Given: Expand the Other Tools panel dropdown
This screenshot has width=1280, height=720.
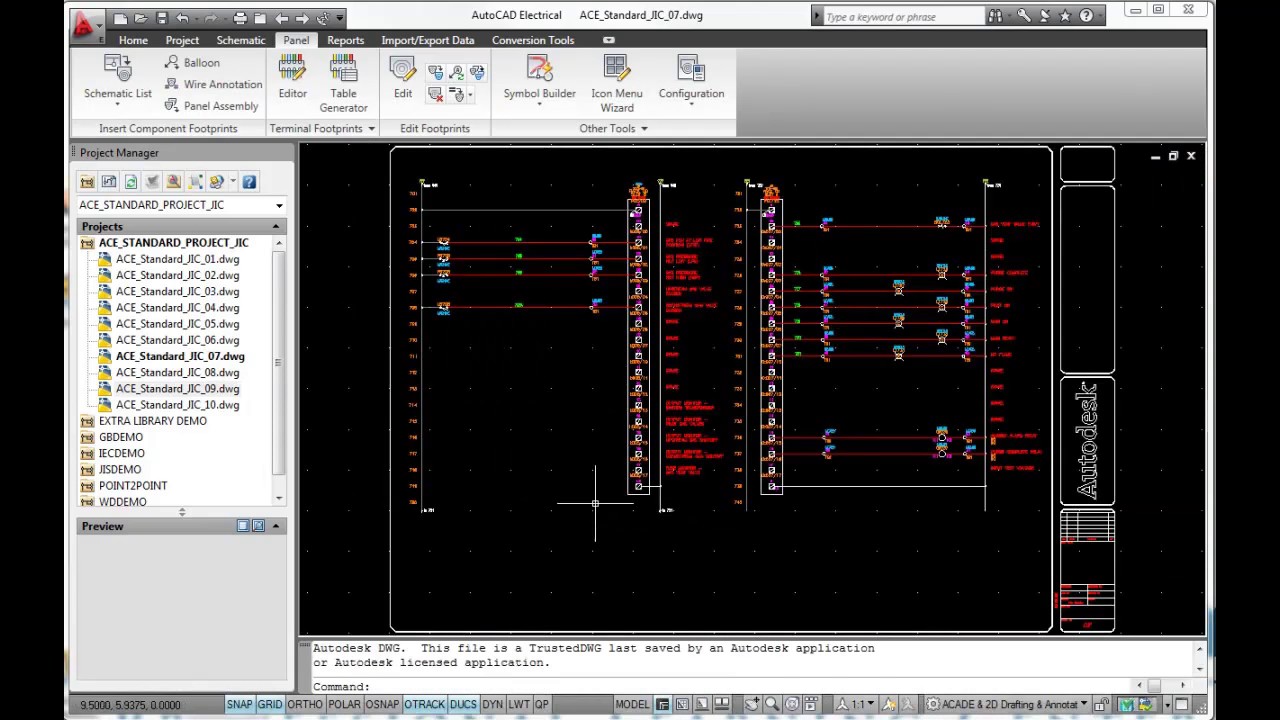Looking at the screenshot, I should click(644, 129).
